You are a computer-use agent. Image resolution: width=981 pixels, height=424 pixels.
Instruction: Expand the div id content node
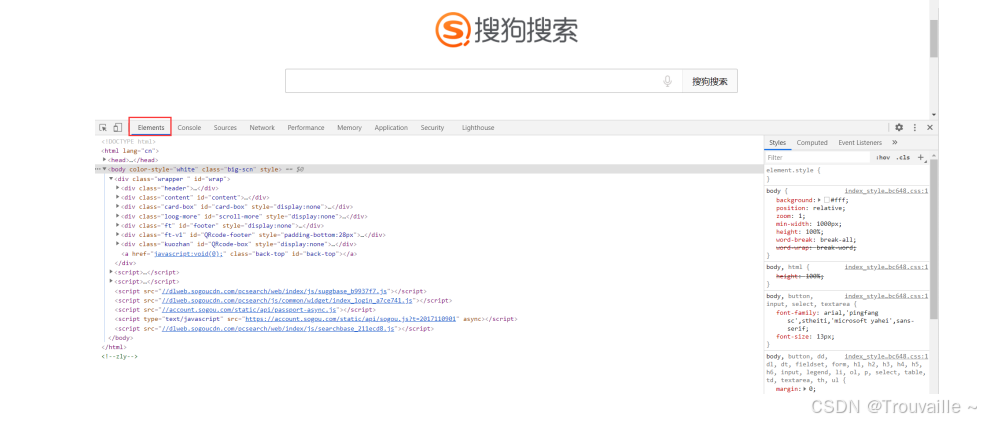[x=118, y=198]
